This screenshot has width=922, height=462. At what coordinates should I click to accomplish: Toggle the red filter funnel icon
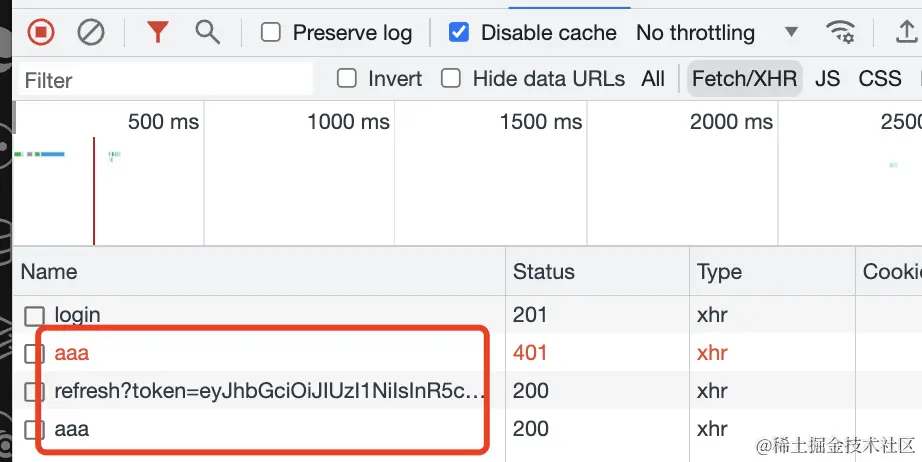158,32
